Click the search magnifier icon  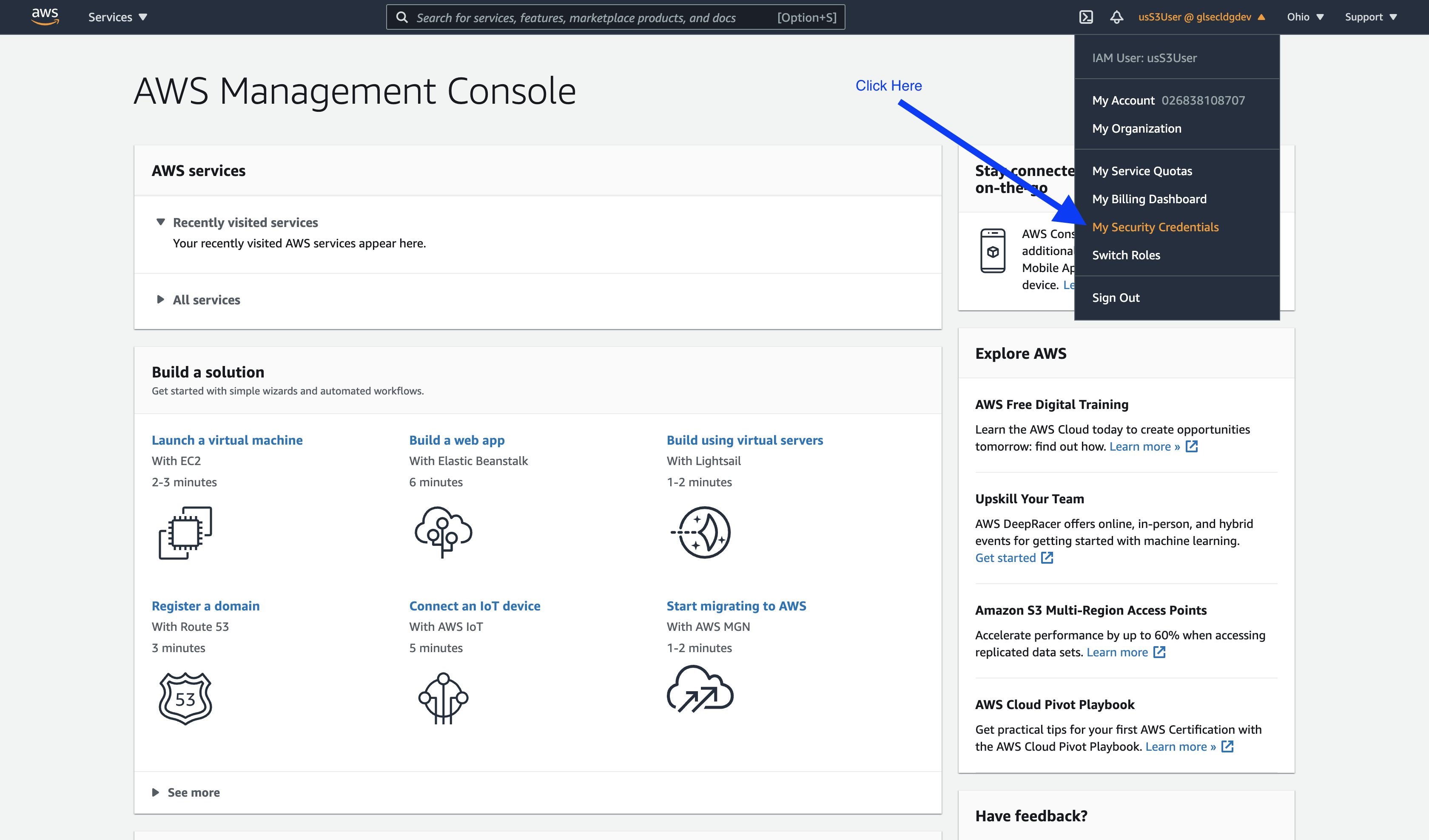pyautogui.click(x=402, y=17)
